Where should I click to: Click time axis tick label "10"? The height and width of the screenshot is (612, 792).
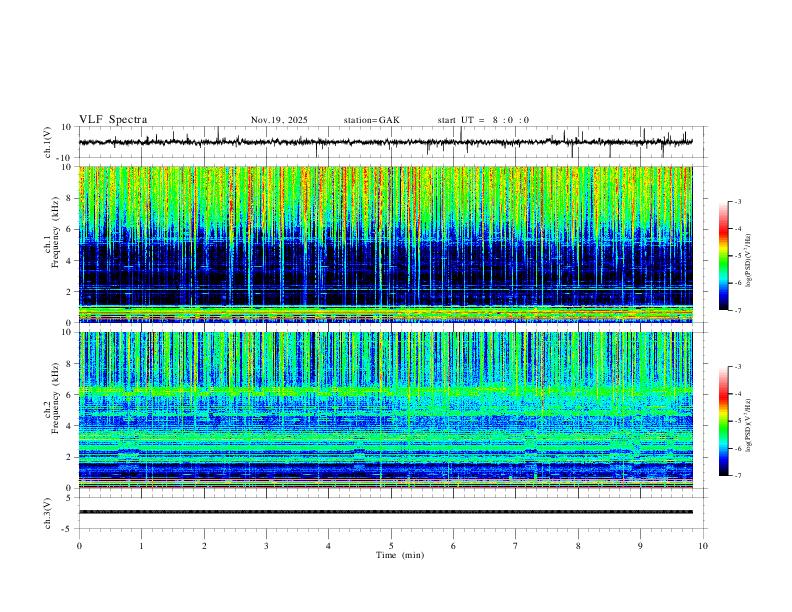[x=703, y=546]
